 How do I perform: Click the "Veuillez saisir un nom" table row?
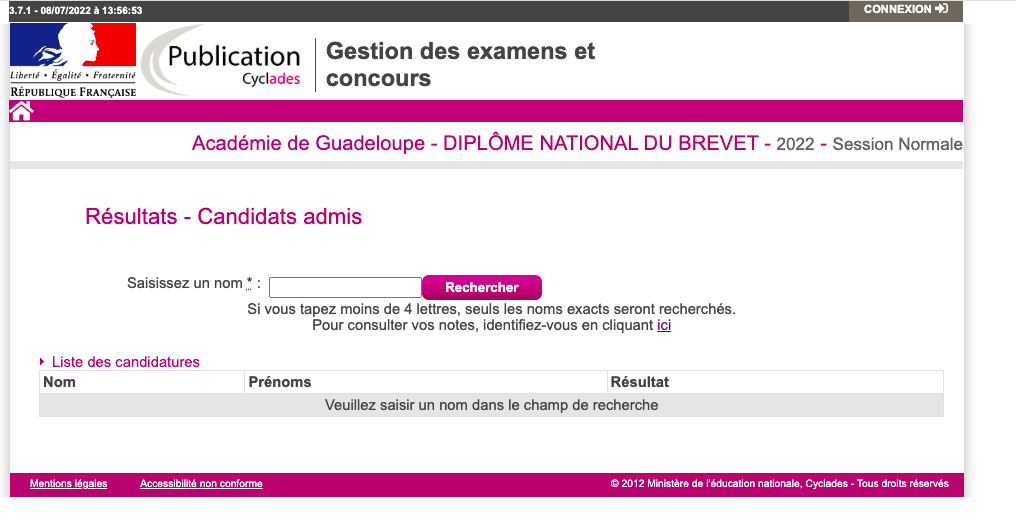point(491,405)
